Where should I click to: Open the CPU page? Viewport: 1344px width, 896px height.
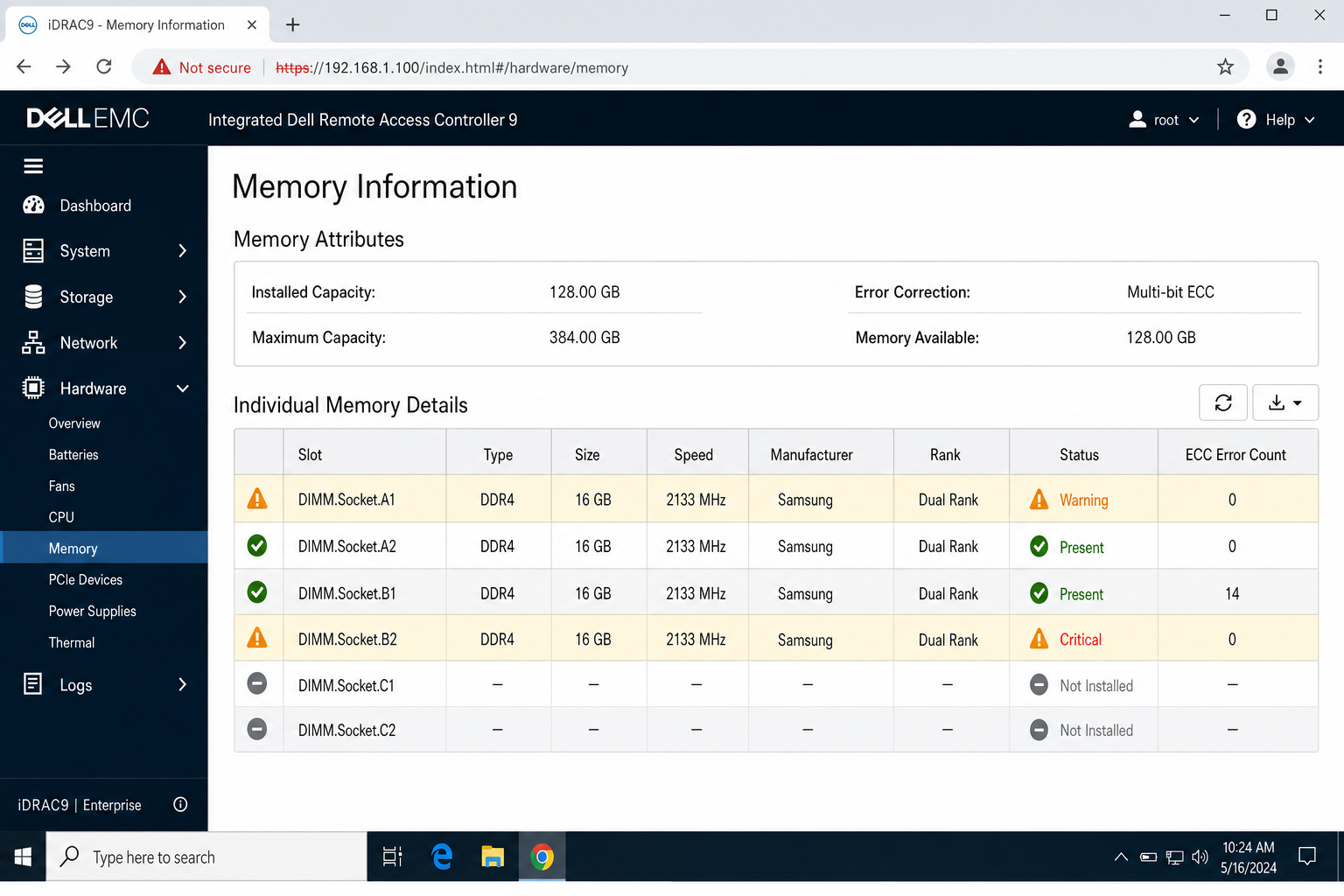pos(61,517)
